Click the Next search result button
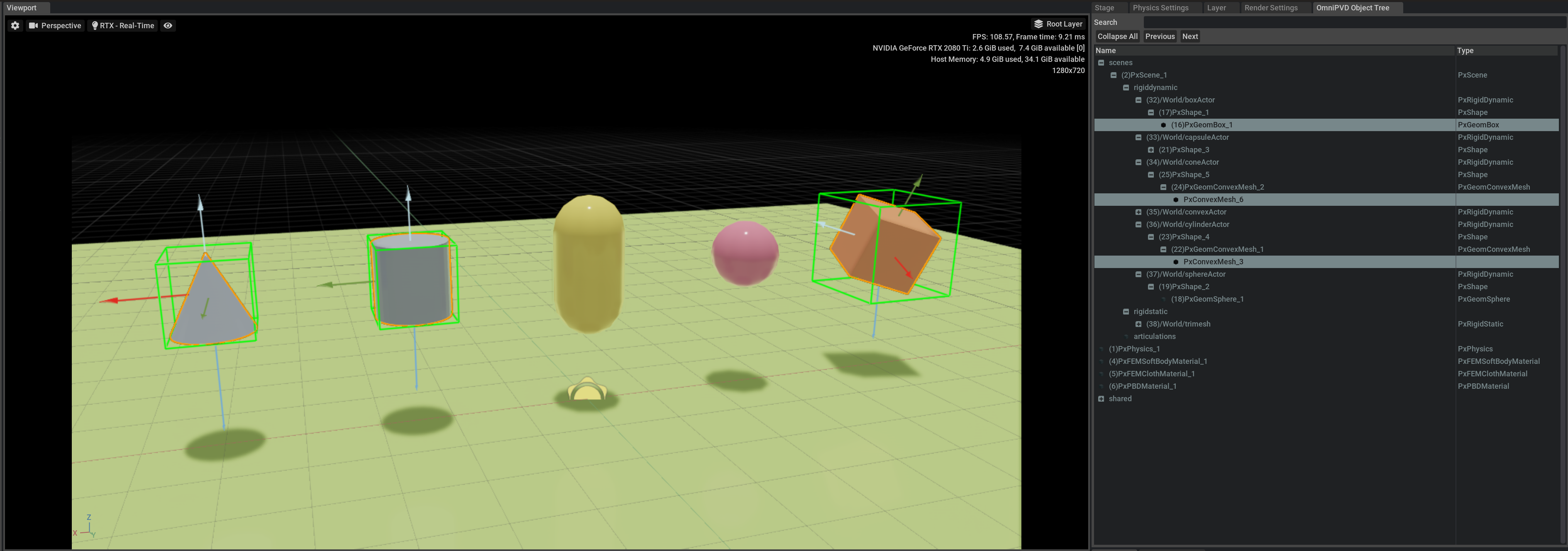 tap(1189, 37)
